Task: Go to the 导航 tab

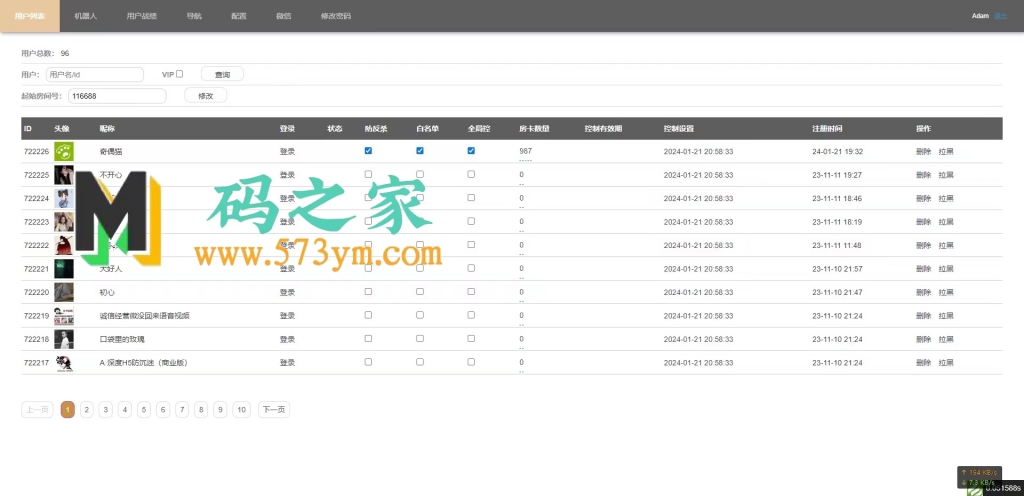Action: (194, 16)
